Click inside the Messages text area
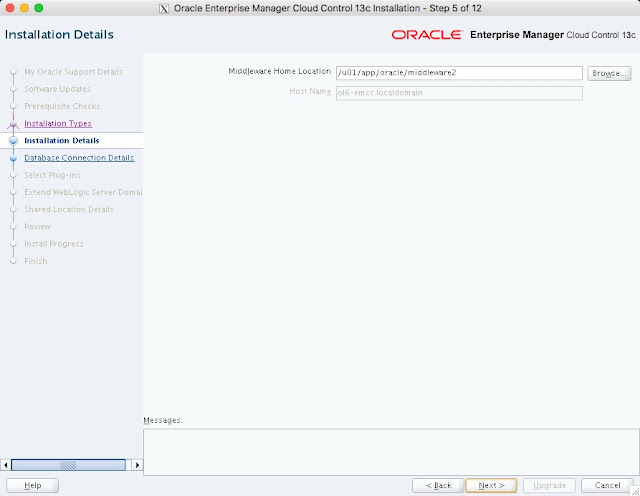The width and height of the screenshot is (640, 496). click(391, 452)
